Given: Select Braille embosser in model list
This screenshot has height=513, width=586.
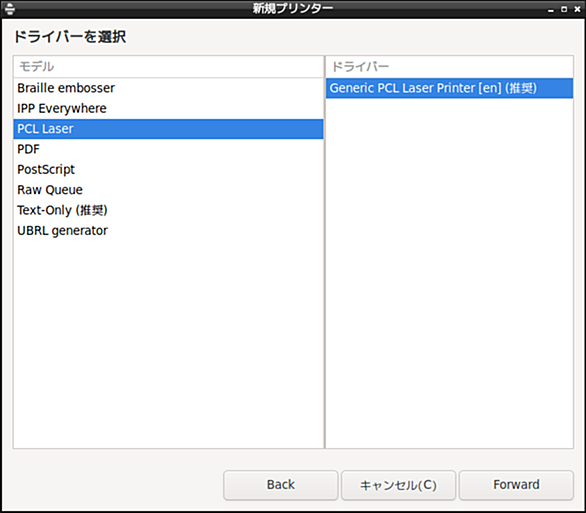Looking at the screenshot, I should point(168,88).
